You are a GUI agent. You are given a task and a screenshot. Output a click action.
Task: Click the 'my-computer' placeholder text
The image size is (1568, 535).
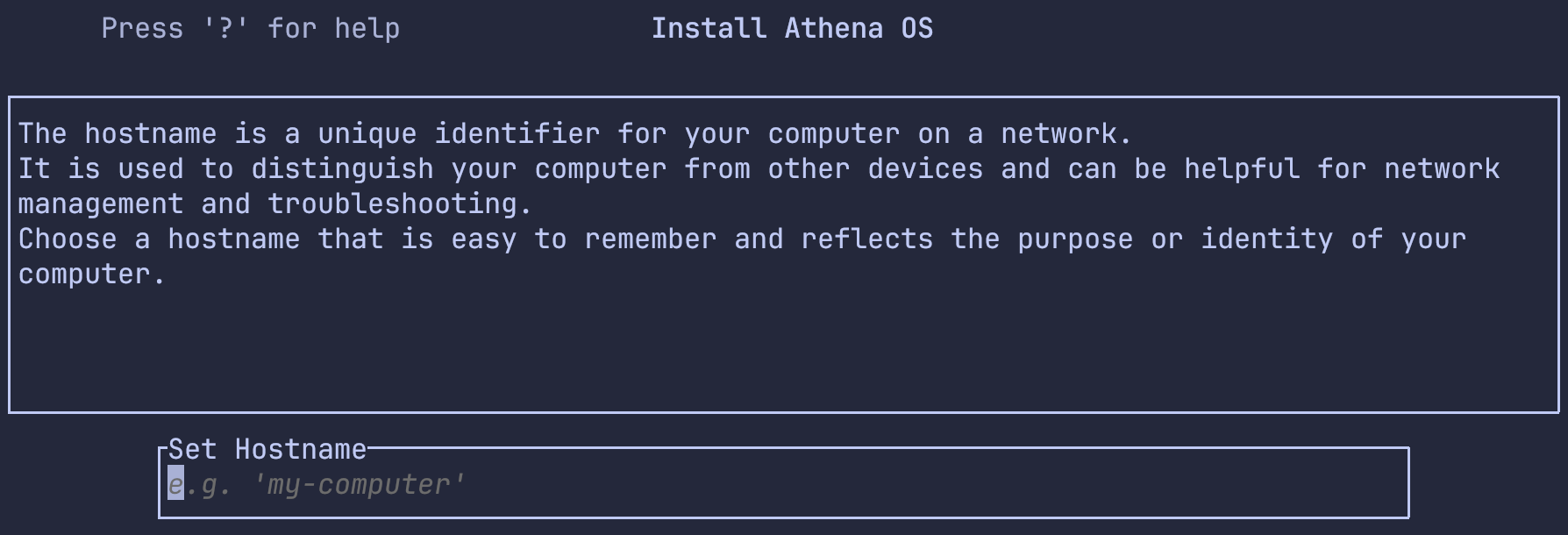tap(359, 485)
